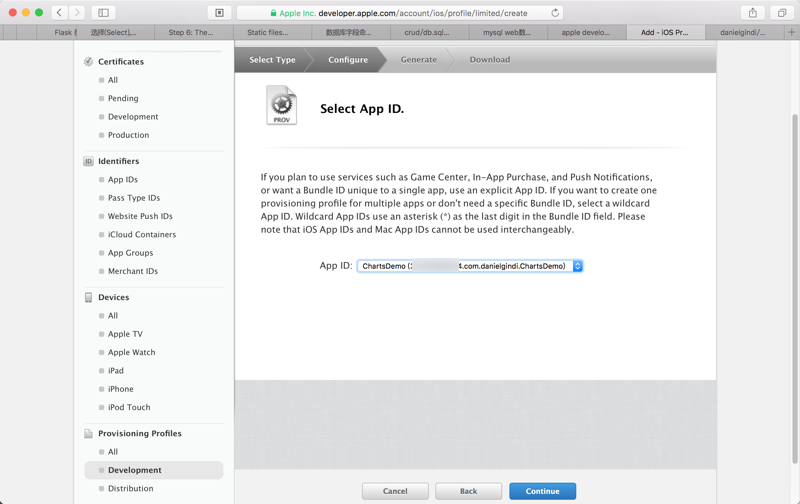Open All under Certificates

pos(113,80)
